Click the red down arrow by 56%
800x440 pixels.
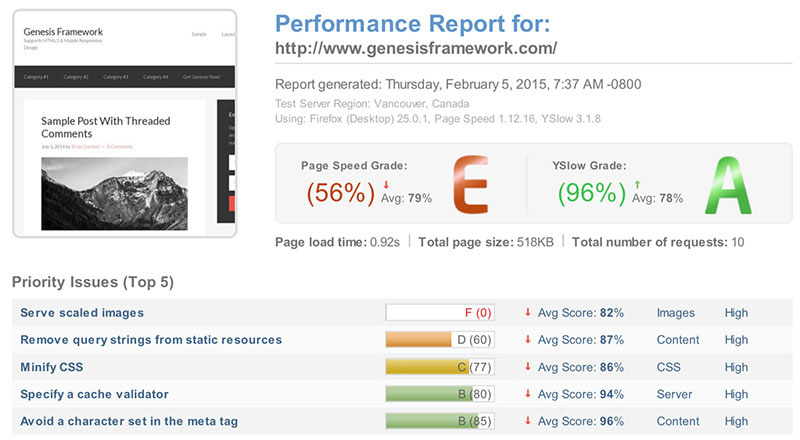[x=386, y=185]
